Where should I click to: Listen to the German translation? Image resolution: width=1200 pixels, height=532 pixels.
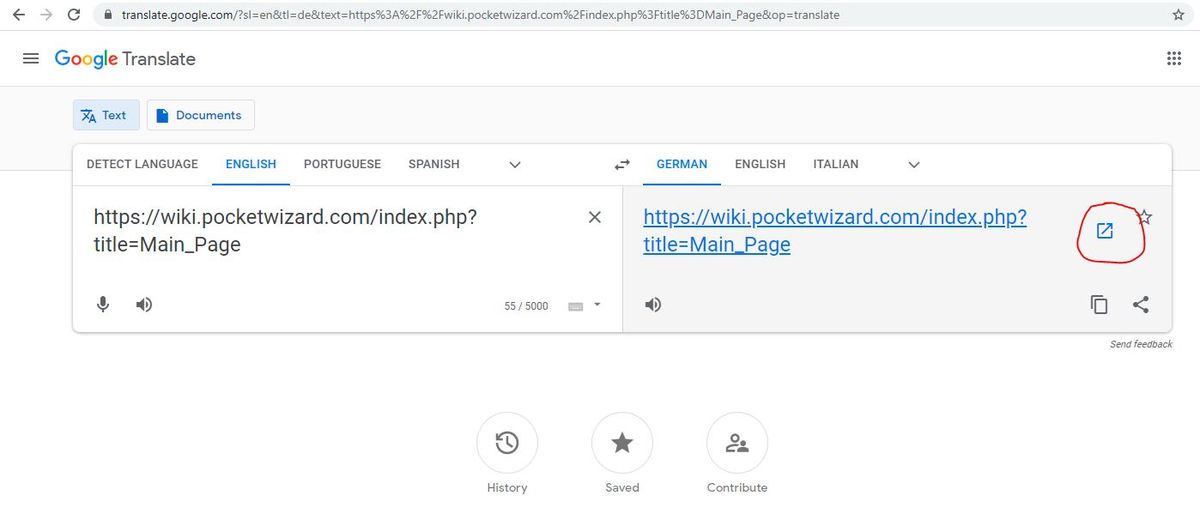[x=653, y=305]
